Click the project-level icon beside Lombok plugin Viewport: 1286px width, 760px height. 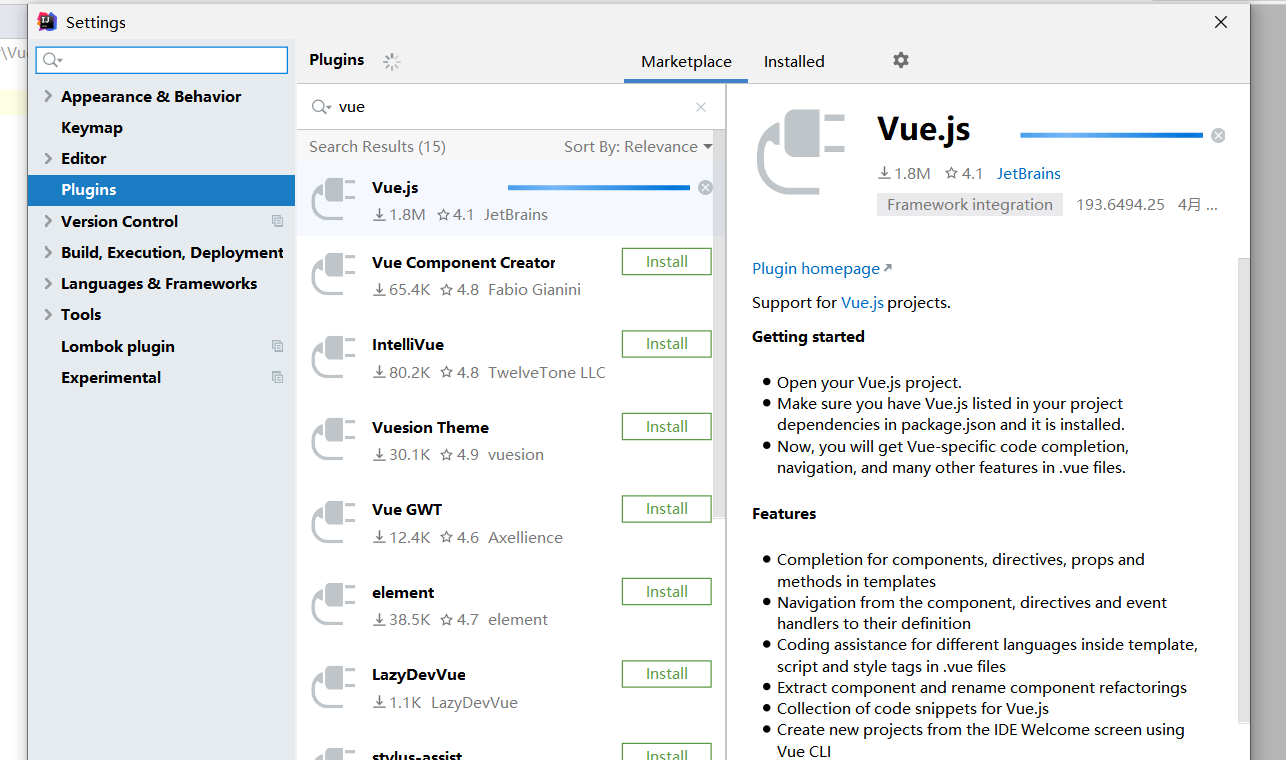pyautogui.click(x=278, y=346)
